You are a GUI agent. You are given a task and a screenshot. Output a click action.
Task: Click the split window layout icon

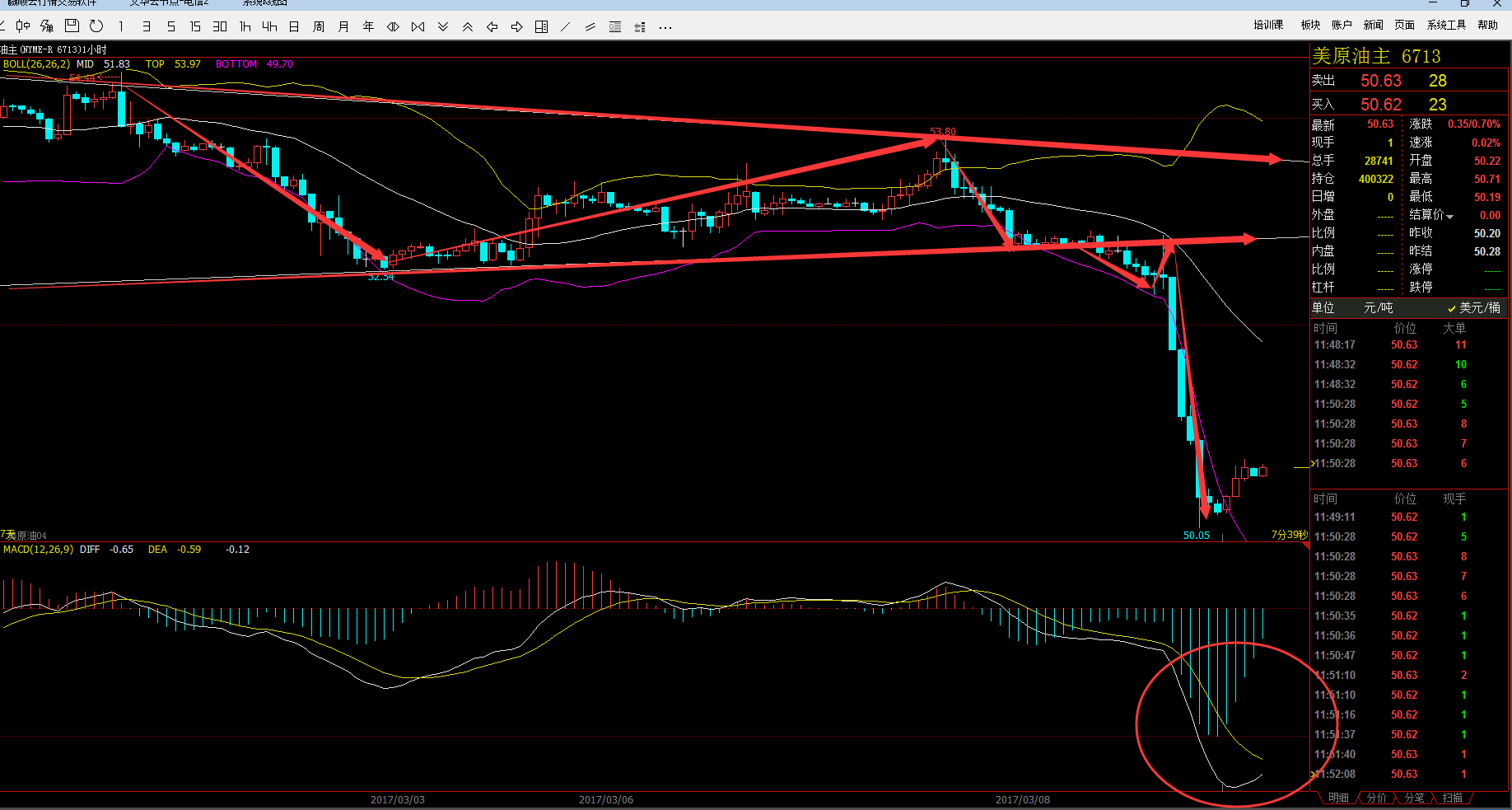[541, 26]
